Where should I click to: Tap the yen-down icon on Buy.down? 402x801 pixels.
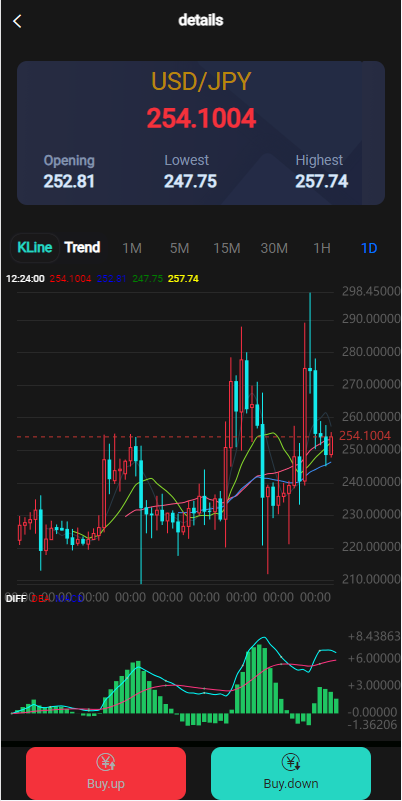(291, 763)
